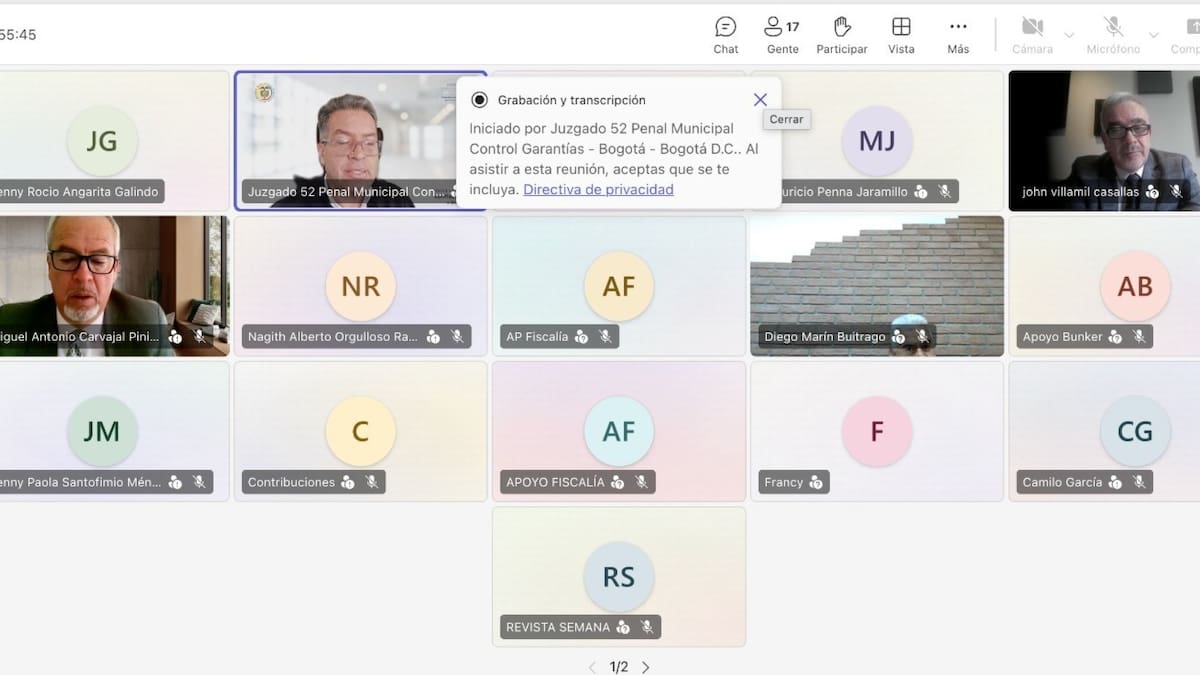Close the Grabación y transcripción notice
Screen dimensions: 1200x675
coord(760,99)
